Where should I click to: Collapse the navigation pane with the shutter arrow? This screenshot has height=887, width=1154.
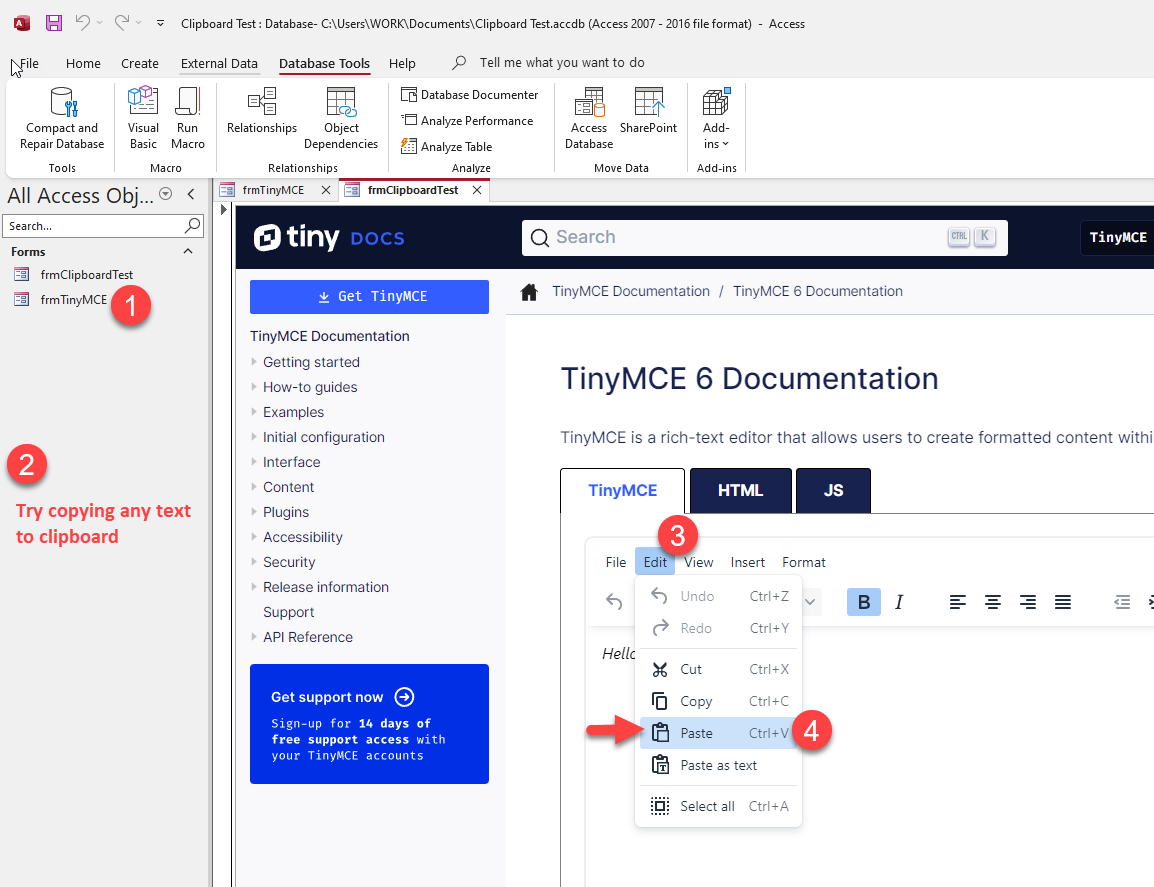point(191,194)
